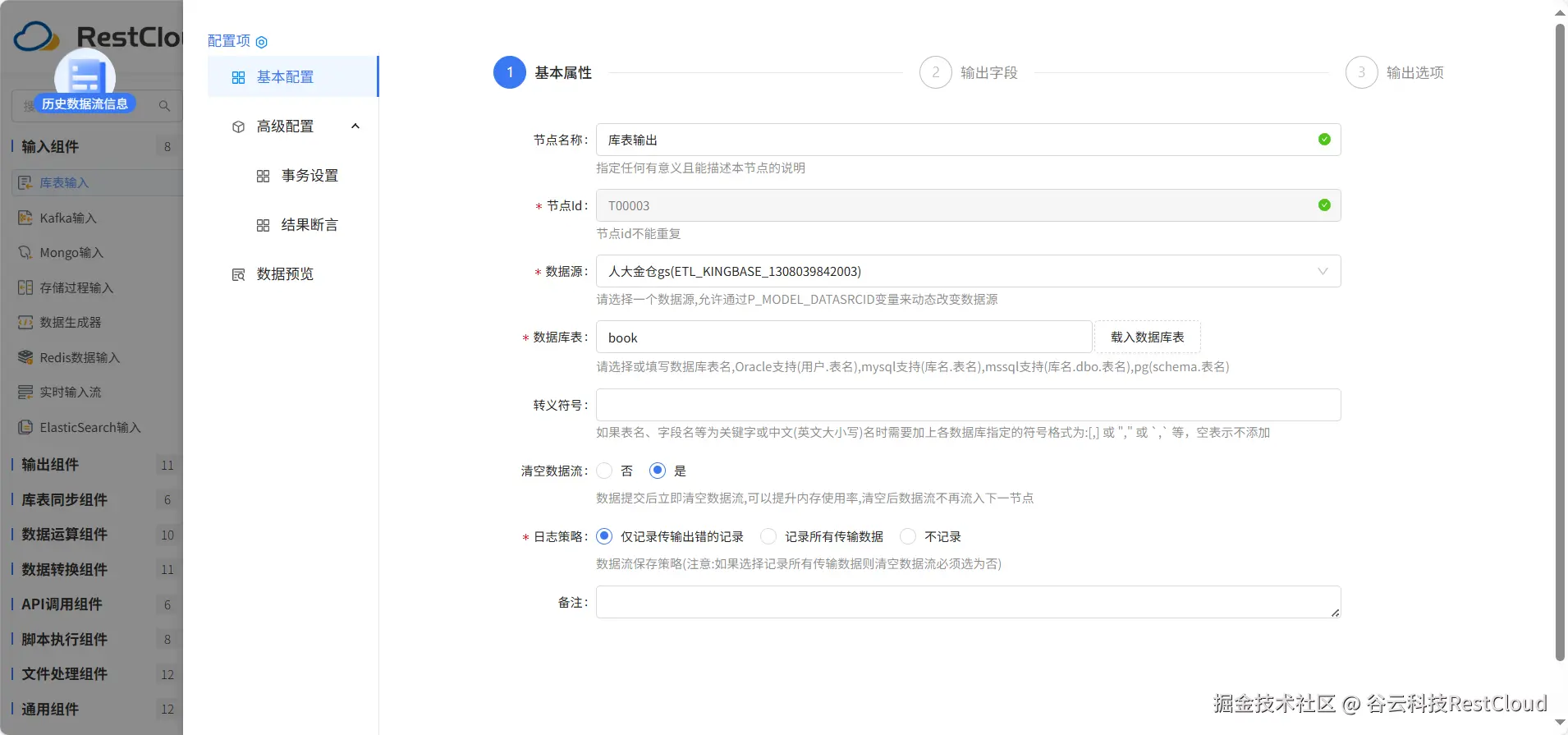This screenshot has width=1568, height=735.
Task: Click the 备注 textarea
Action: [969, 602]
